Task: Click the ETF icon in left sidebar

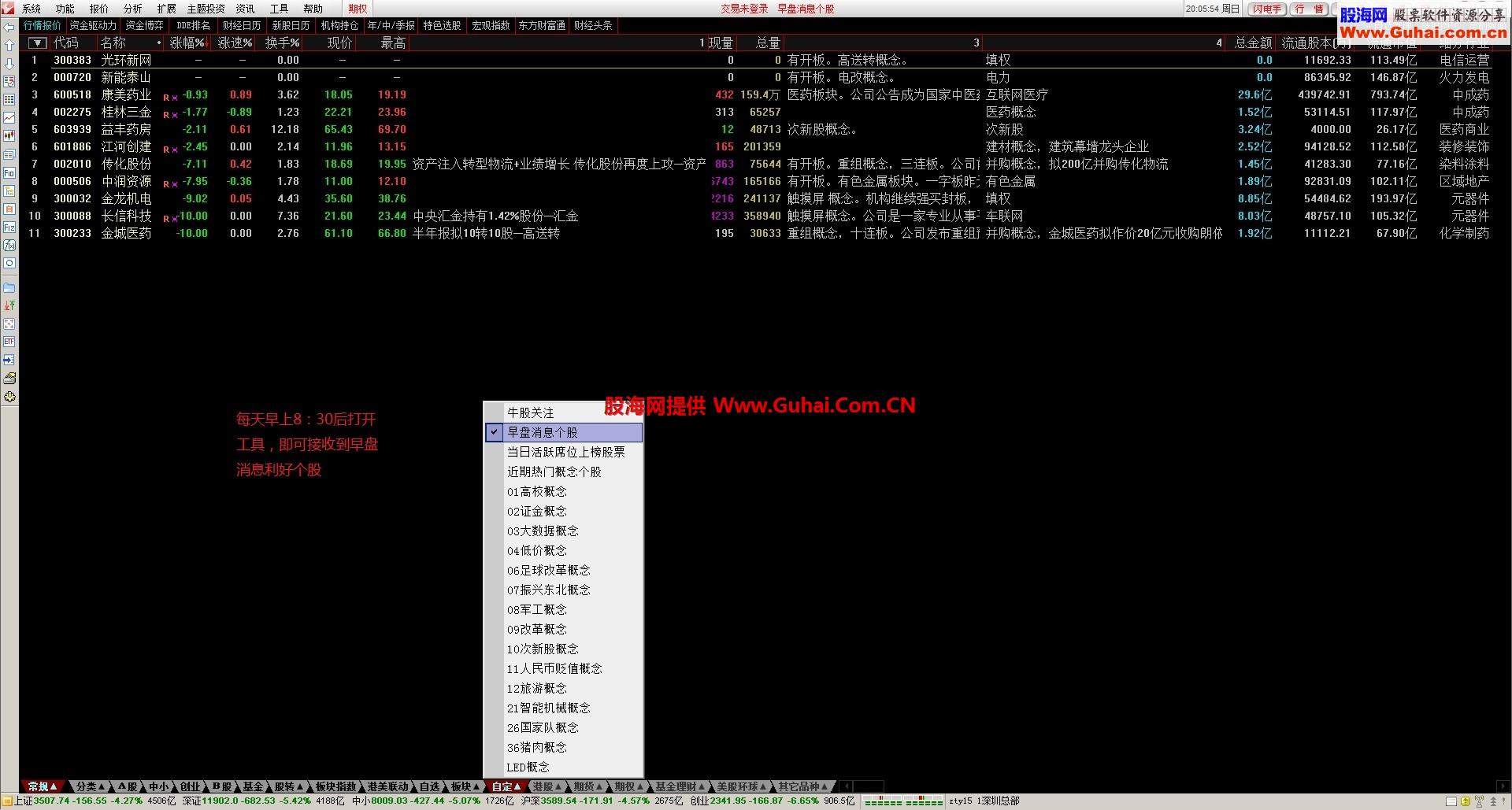Action: click(9, 342)
